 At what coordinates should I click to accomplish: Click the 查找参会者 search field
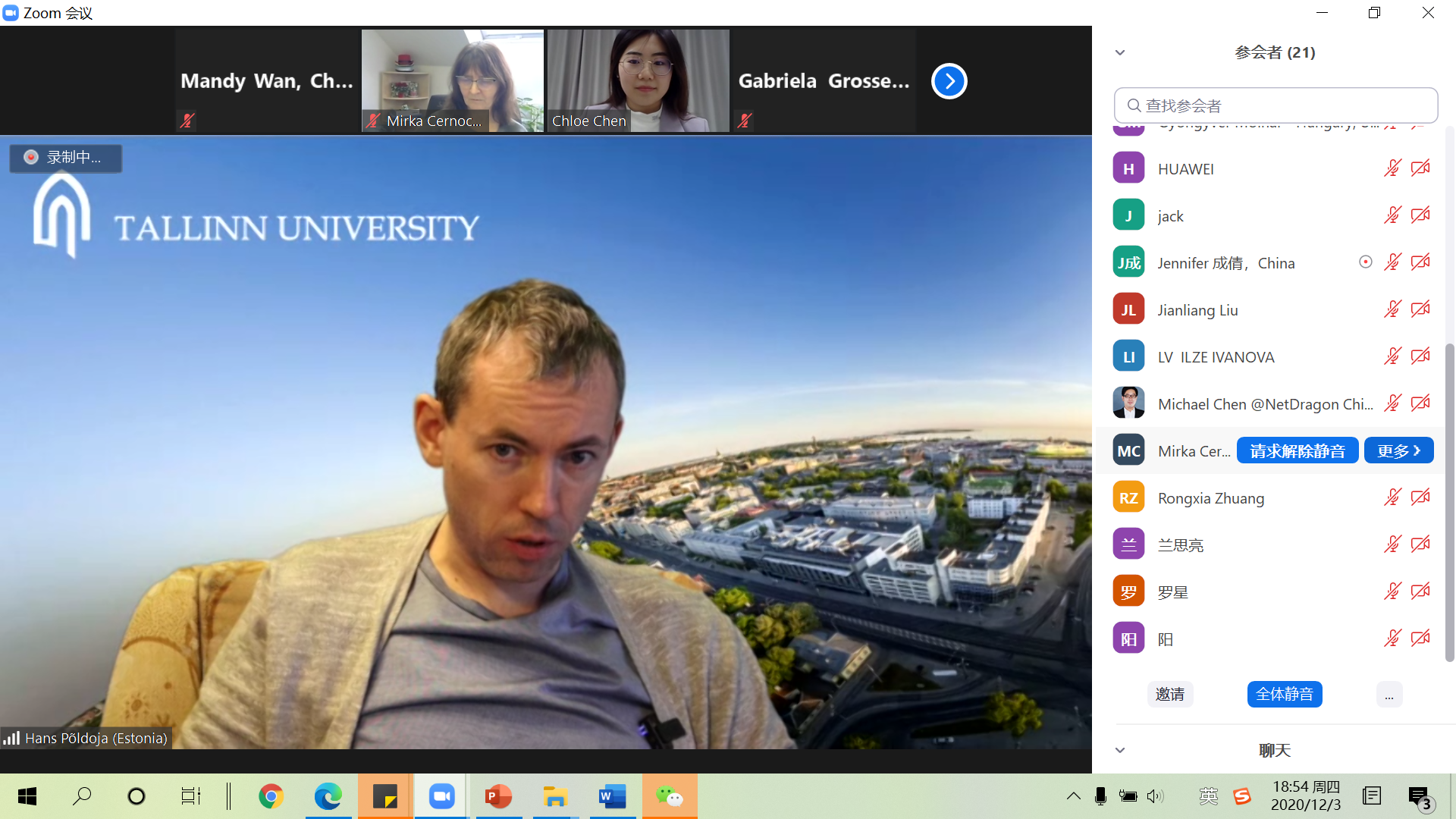pos(1276,105)
